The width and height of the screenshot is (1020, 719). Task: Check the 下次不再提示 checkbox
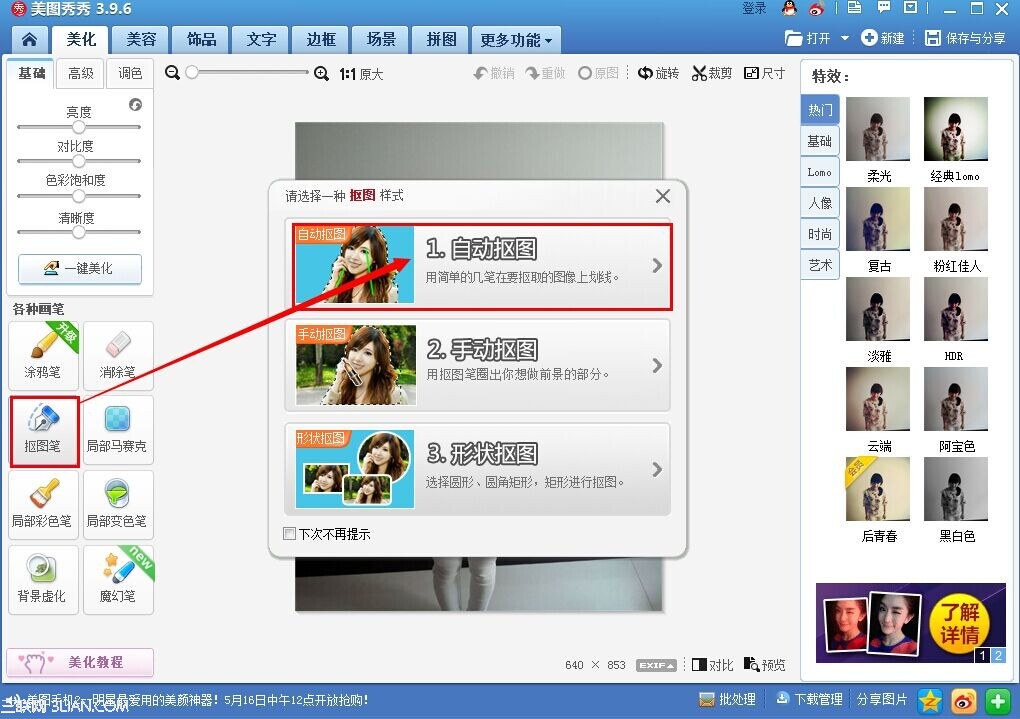[x=289, y=534]
